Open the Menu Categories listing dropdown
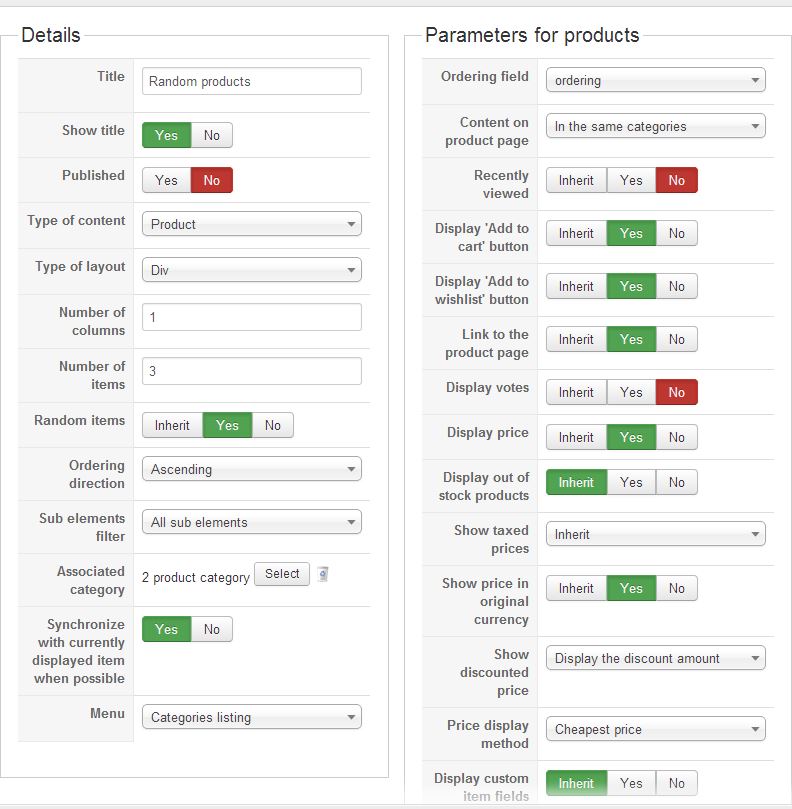The width and height of the screenshot is (792, 809). pos(251,717)
